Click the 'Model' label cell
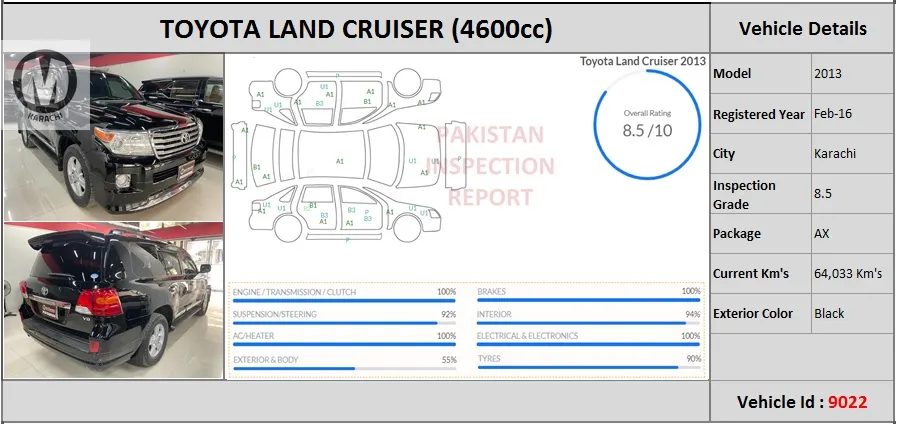 pyautogui.click(x=761, y=74)
